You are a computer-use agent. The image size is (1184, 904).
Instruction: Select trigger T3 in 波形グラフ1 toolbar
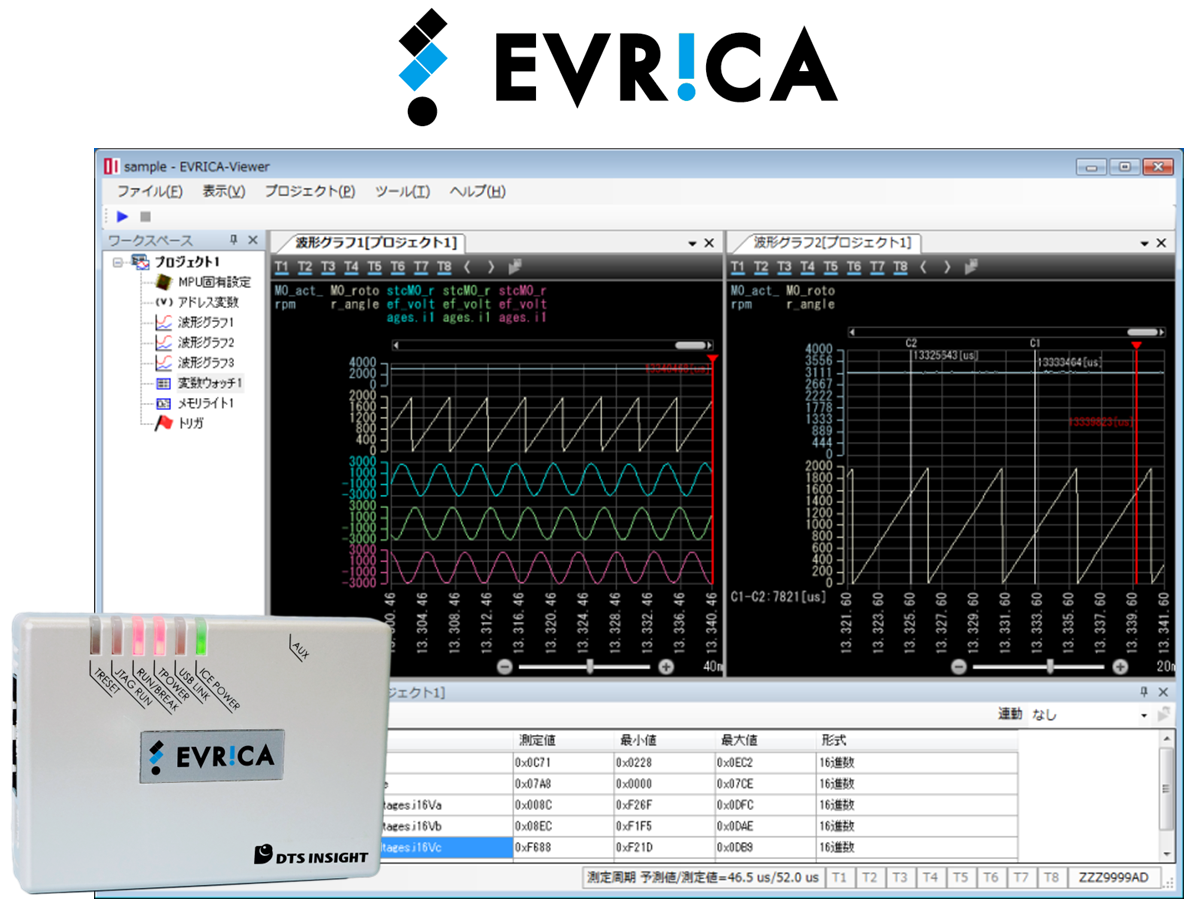[328, 267]
